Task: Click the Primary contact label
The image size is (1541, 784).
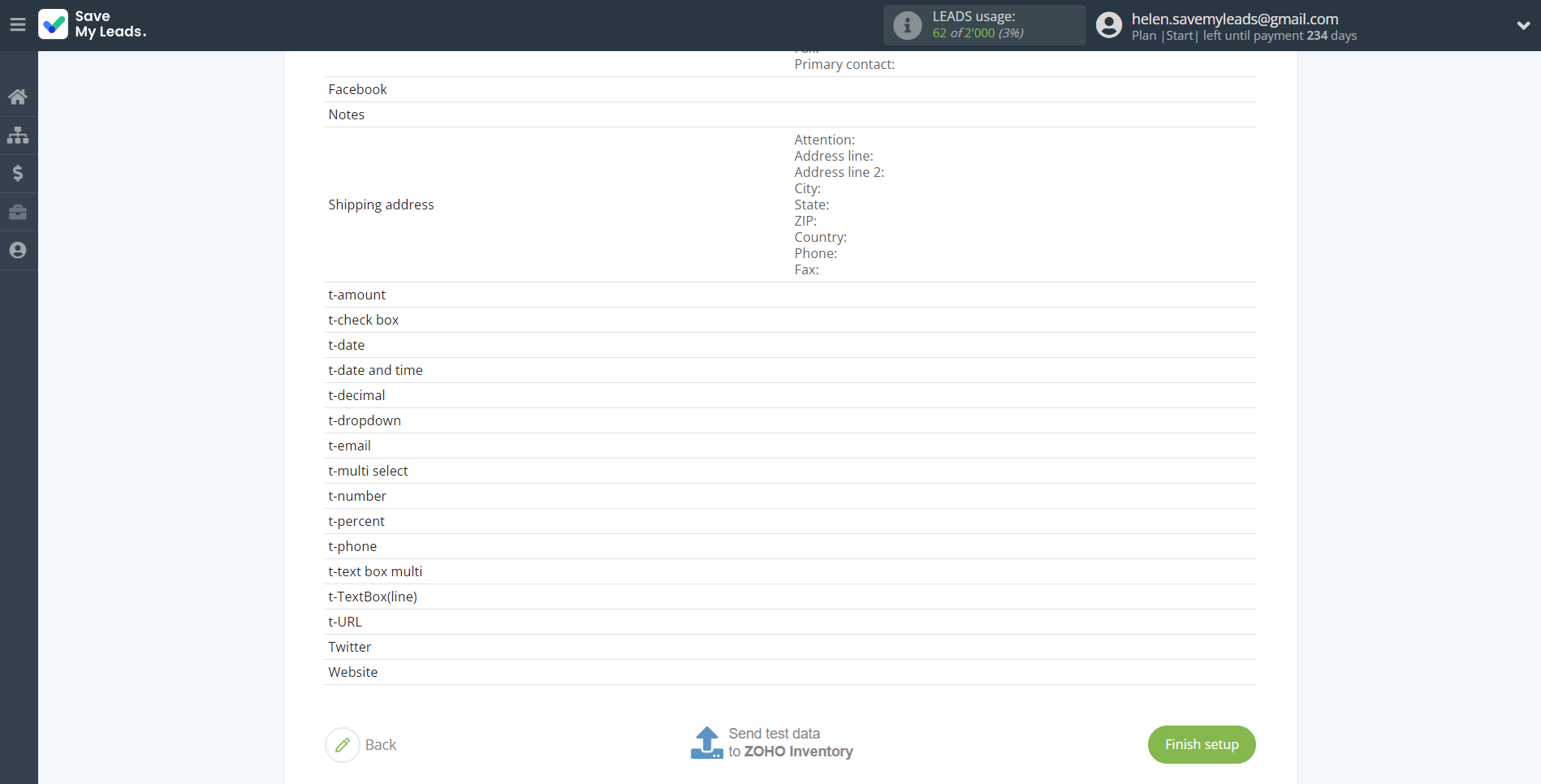Action: point(844,64)
